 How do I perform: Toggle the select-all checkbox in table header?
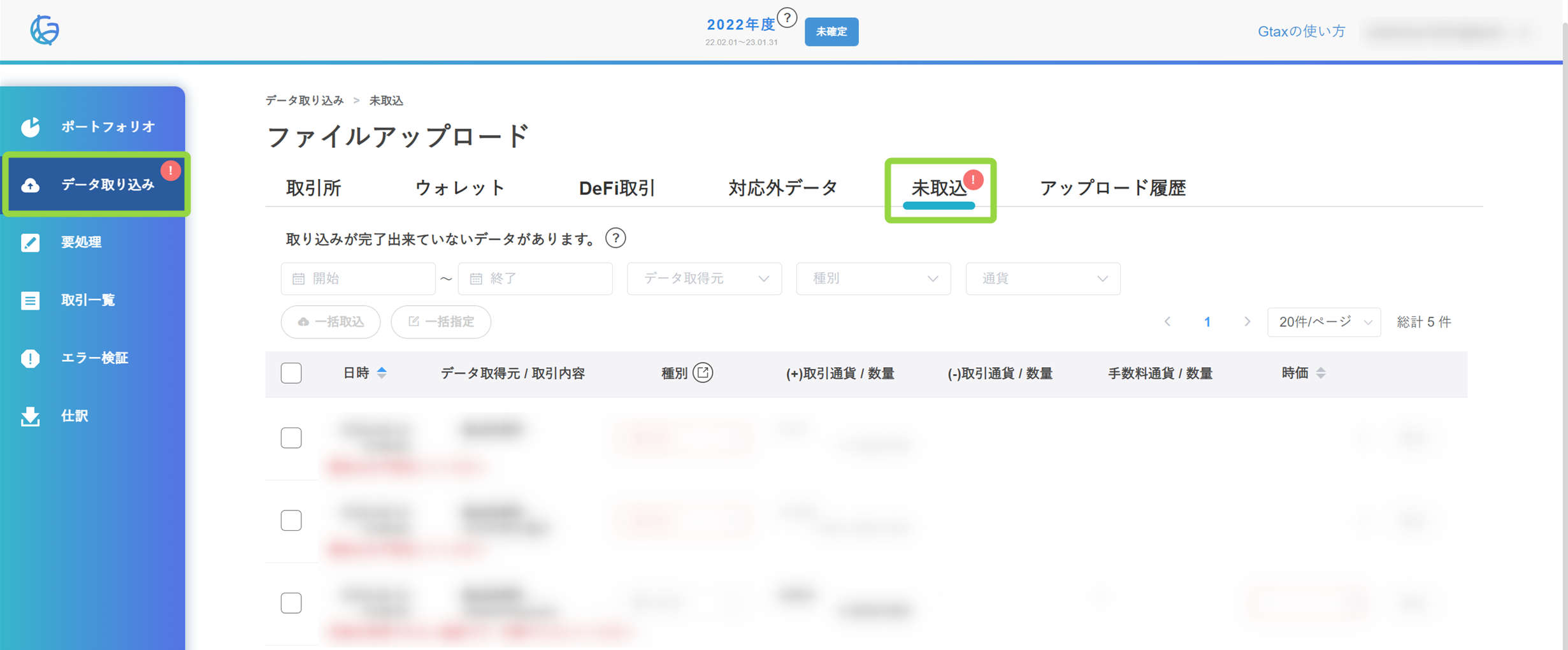[291, 373]
